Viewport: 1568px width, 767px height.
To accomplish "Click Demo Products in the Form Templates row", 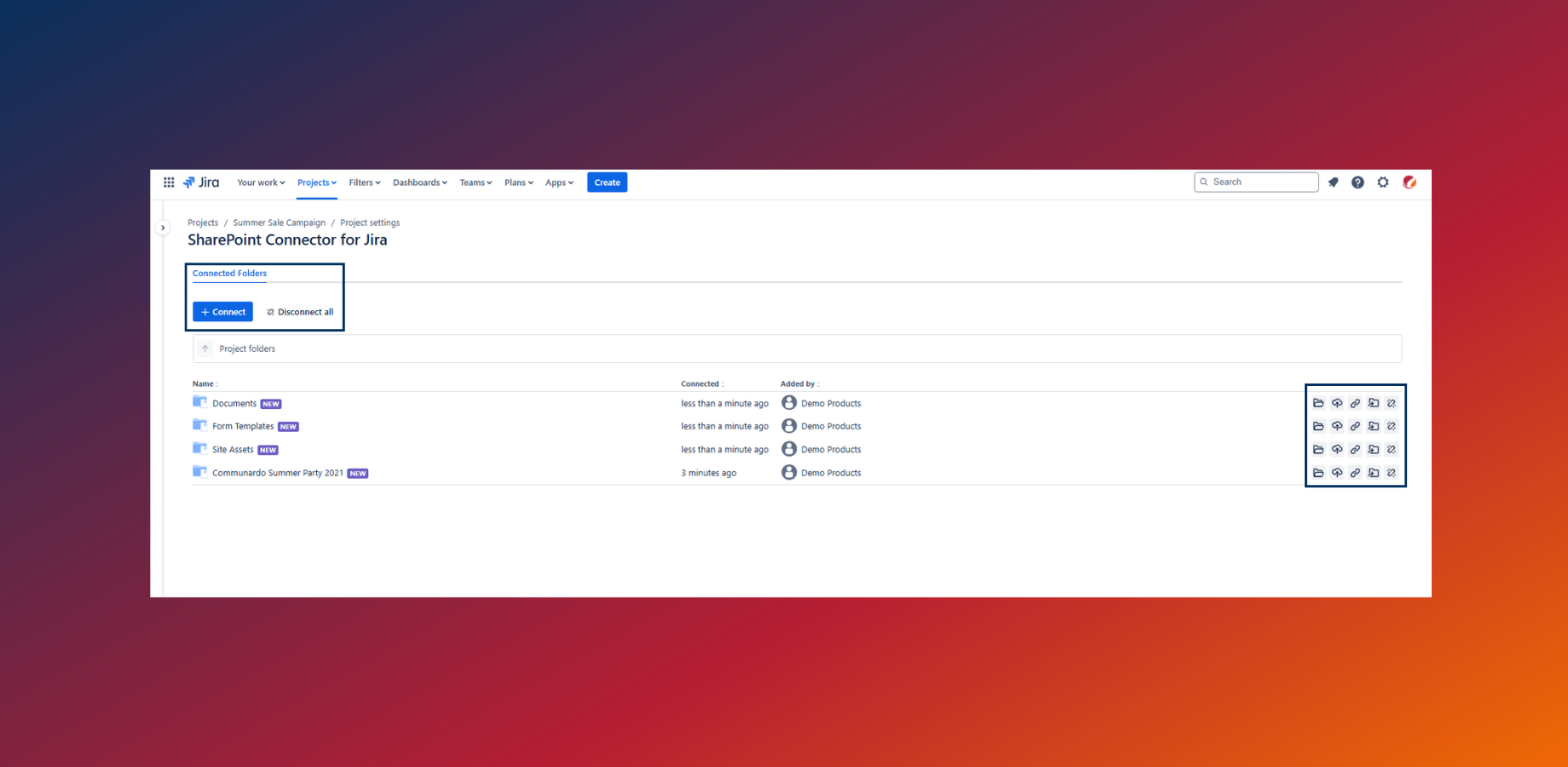I will tap(831, 426).
